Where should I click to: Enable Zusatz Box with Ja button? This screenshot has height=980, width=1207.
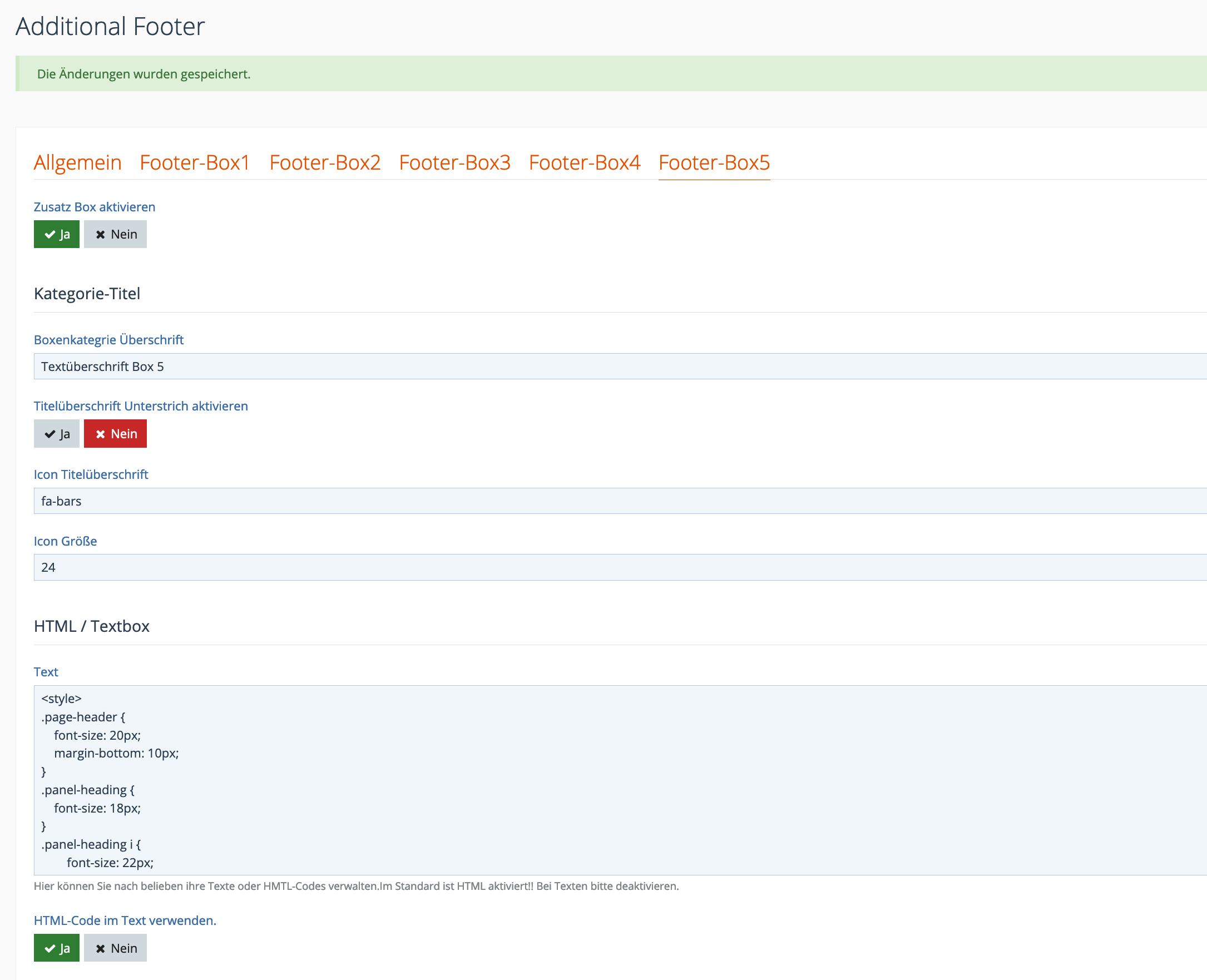(x=56, y=234)
